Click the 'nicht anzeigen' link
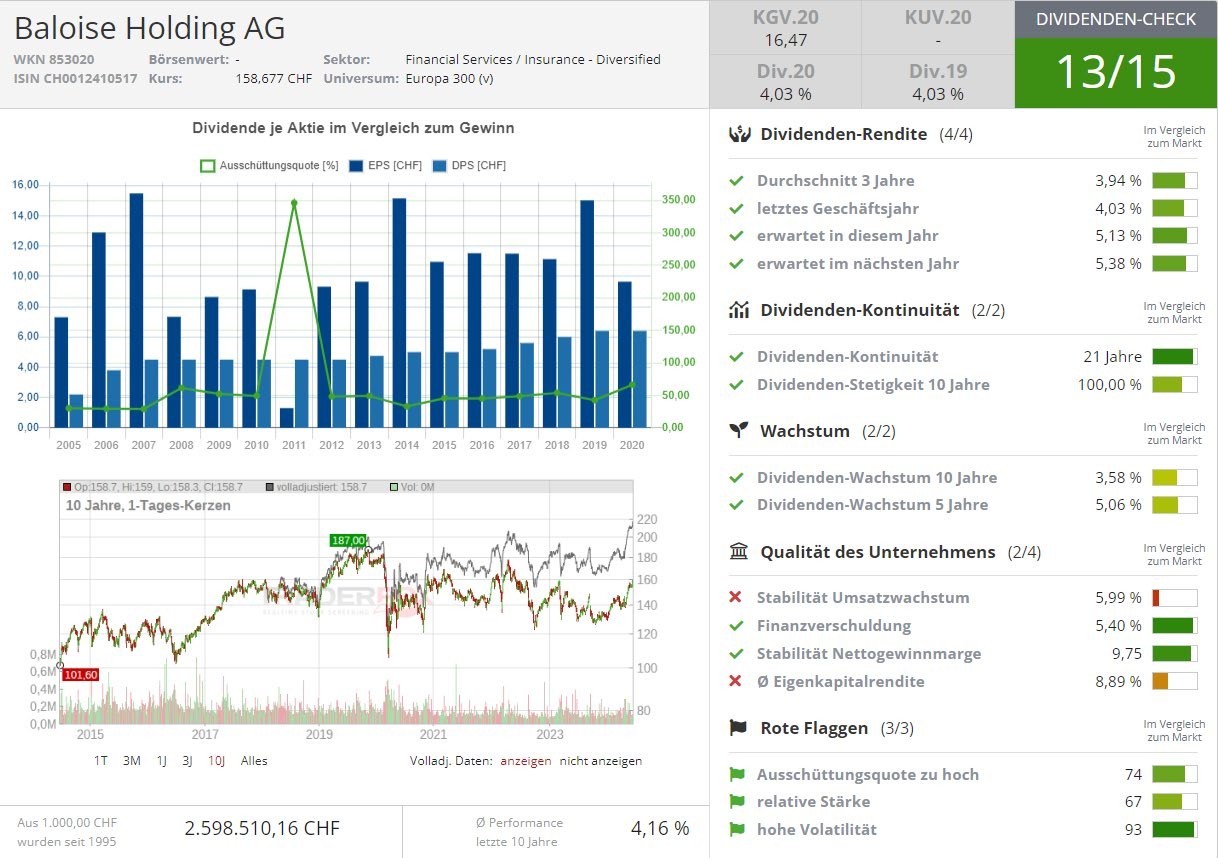1218x858 pixels. pyautogui.click(x=601, y=761)
